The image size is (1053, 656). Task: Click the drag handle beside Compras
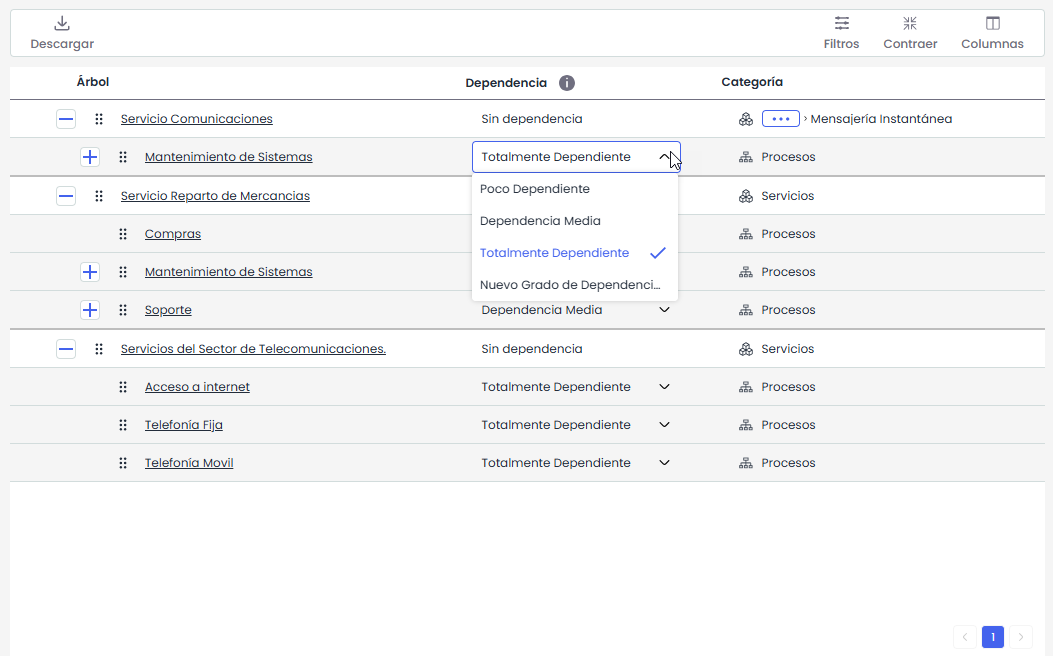[x=123, y=234]
